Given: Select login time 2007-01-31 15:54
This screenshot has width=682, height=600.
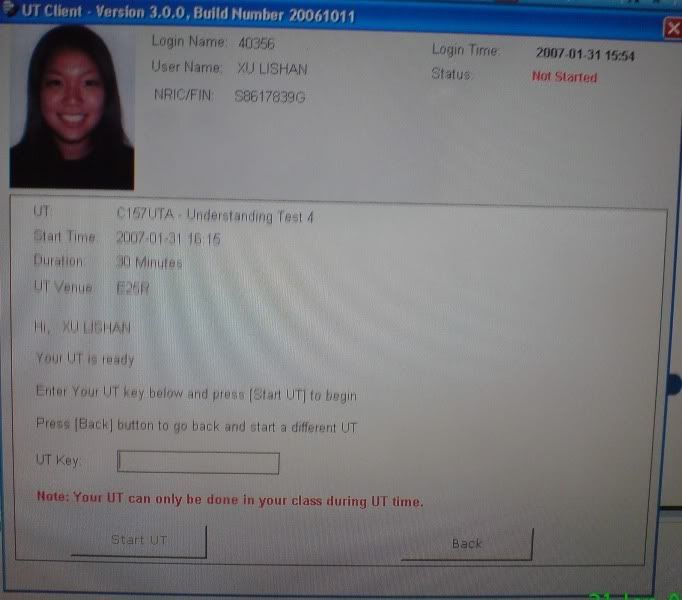Looking at the screenshot, I should [585, 54].
